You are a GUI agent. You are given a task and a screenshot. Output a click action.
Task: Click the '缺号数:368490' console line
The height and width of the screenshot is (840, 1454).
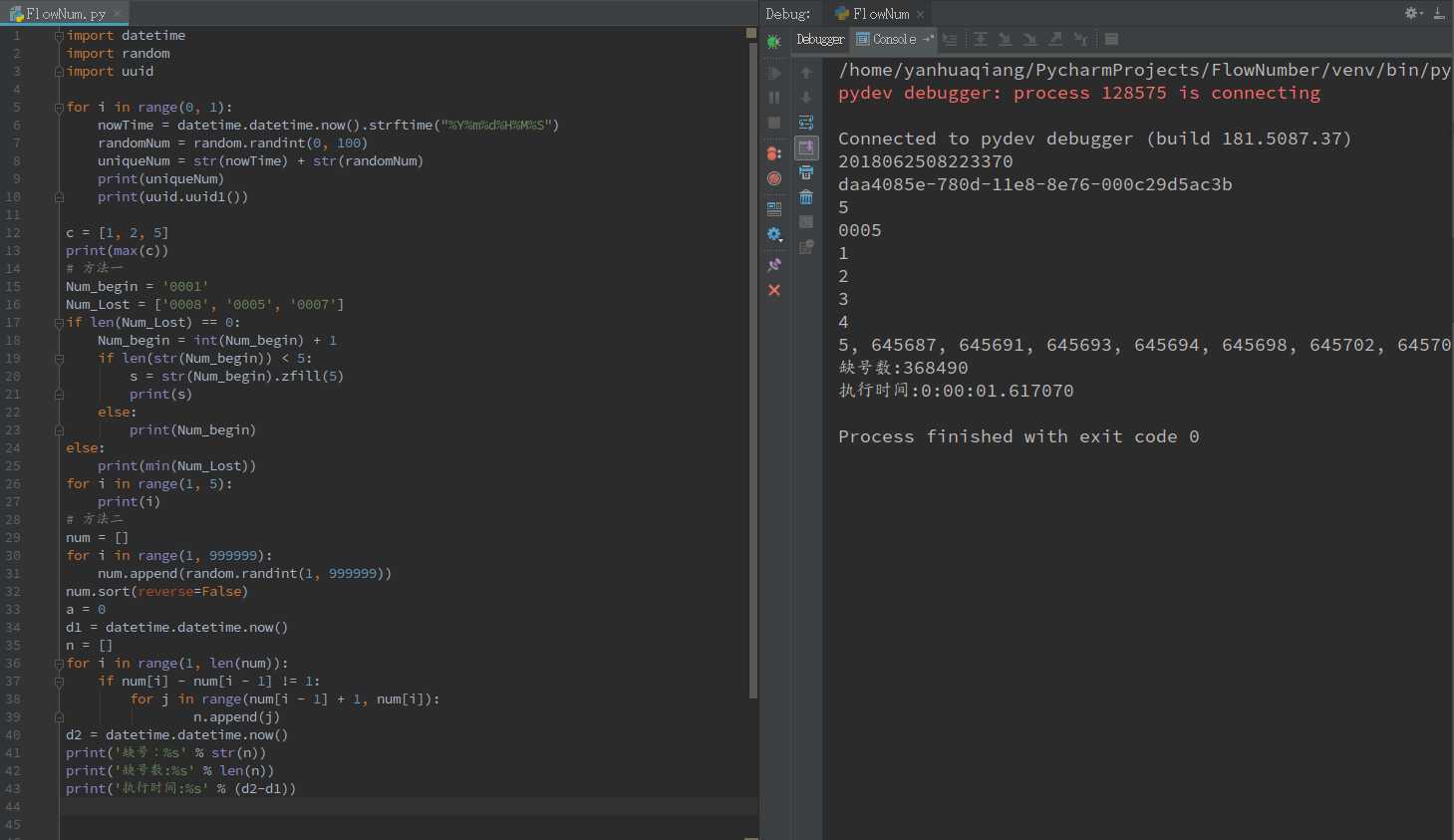pyautogui.click(x=903, y=368)
